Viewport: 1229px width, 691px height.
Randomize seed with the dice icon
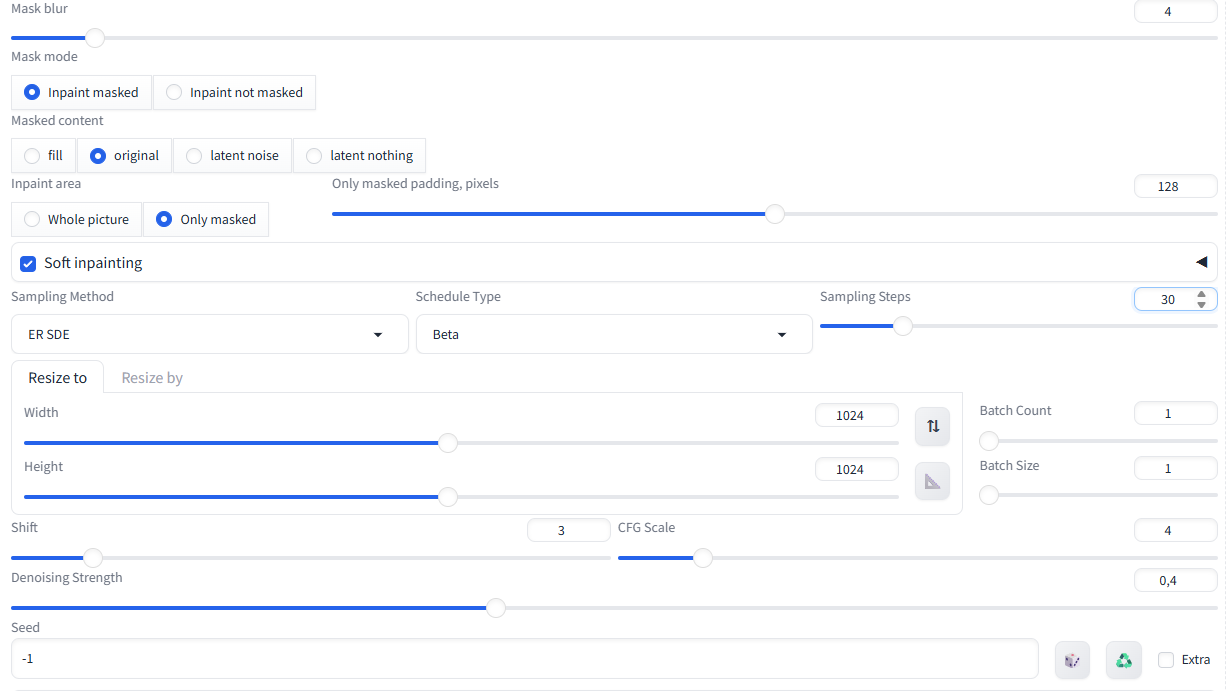point(1072,660)
